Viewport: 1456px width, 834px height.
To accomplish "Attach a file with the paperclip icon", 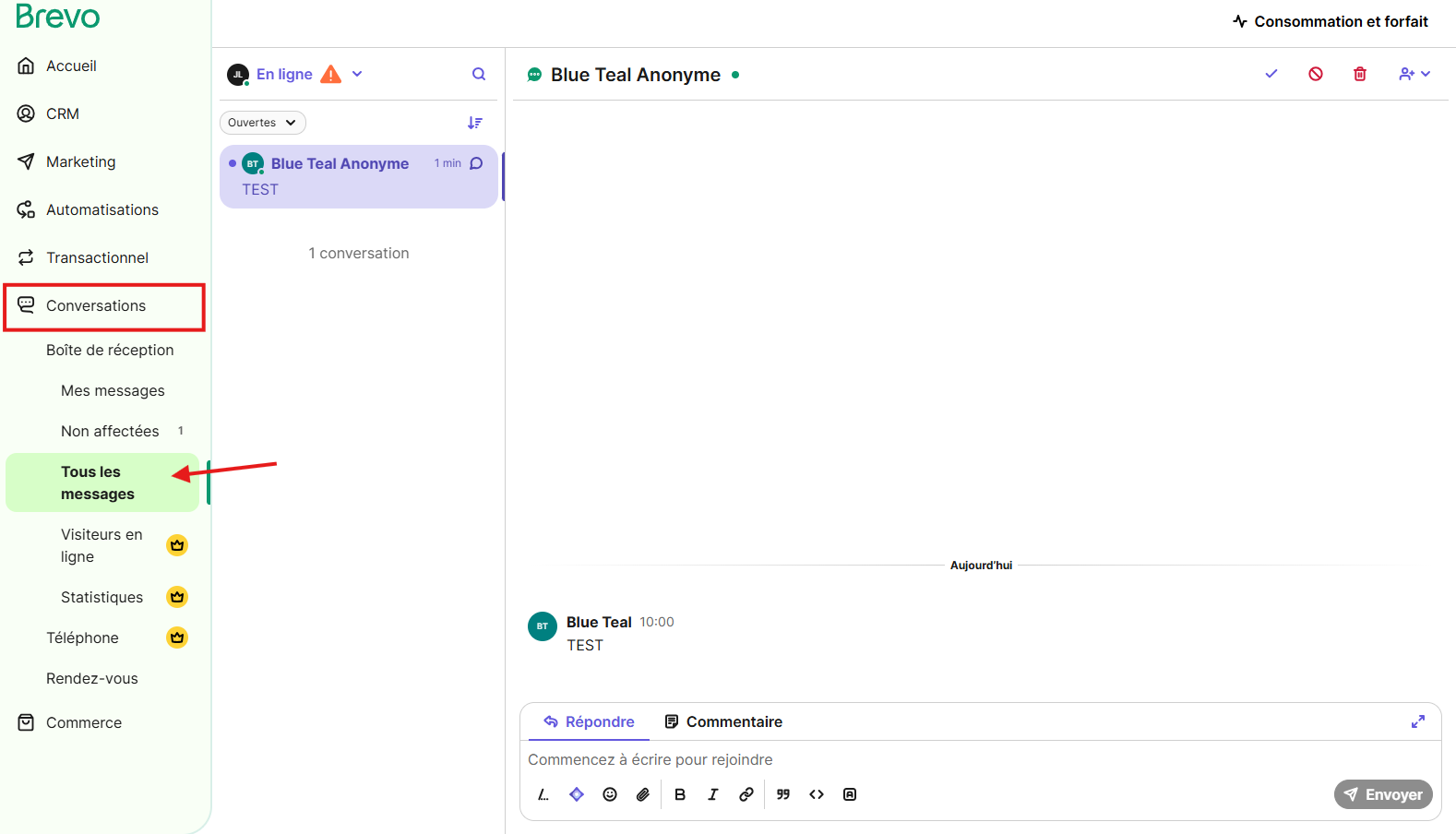I will click(643, 794).
